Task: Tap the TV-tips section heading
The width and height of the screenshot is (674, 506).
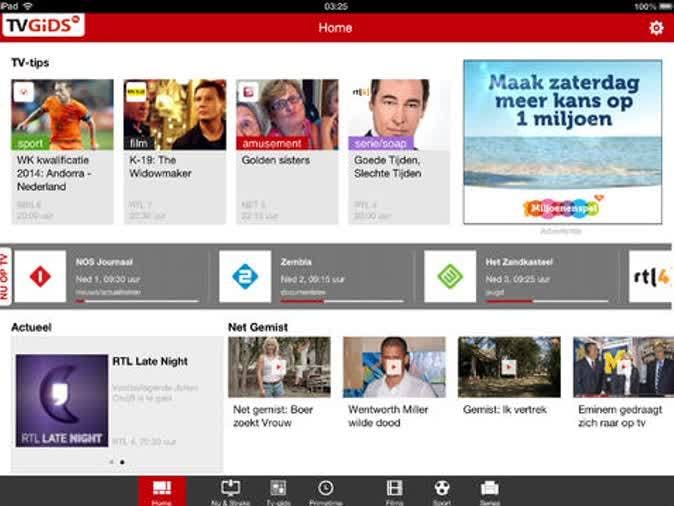Action: coord(30,63)
